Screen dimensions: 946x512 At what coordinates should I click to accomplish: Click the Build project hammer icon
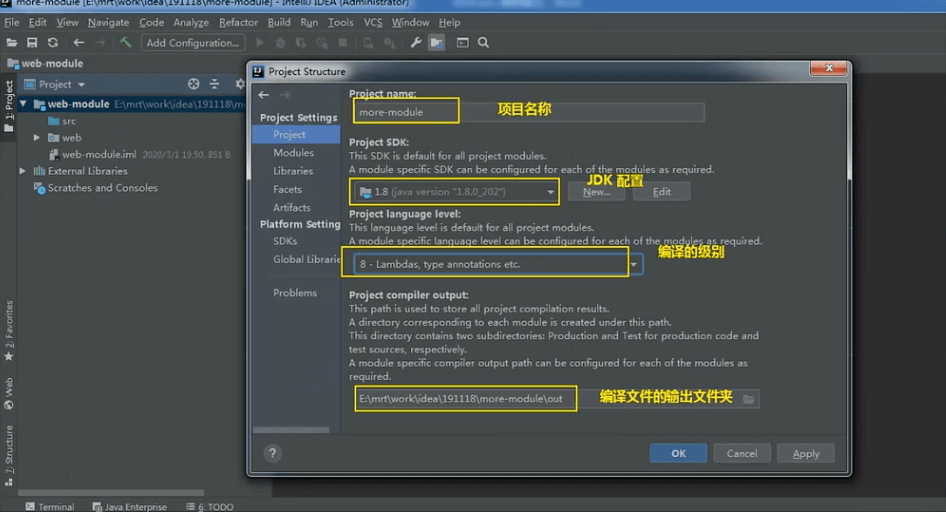[125, 43]
